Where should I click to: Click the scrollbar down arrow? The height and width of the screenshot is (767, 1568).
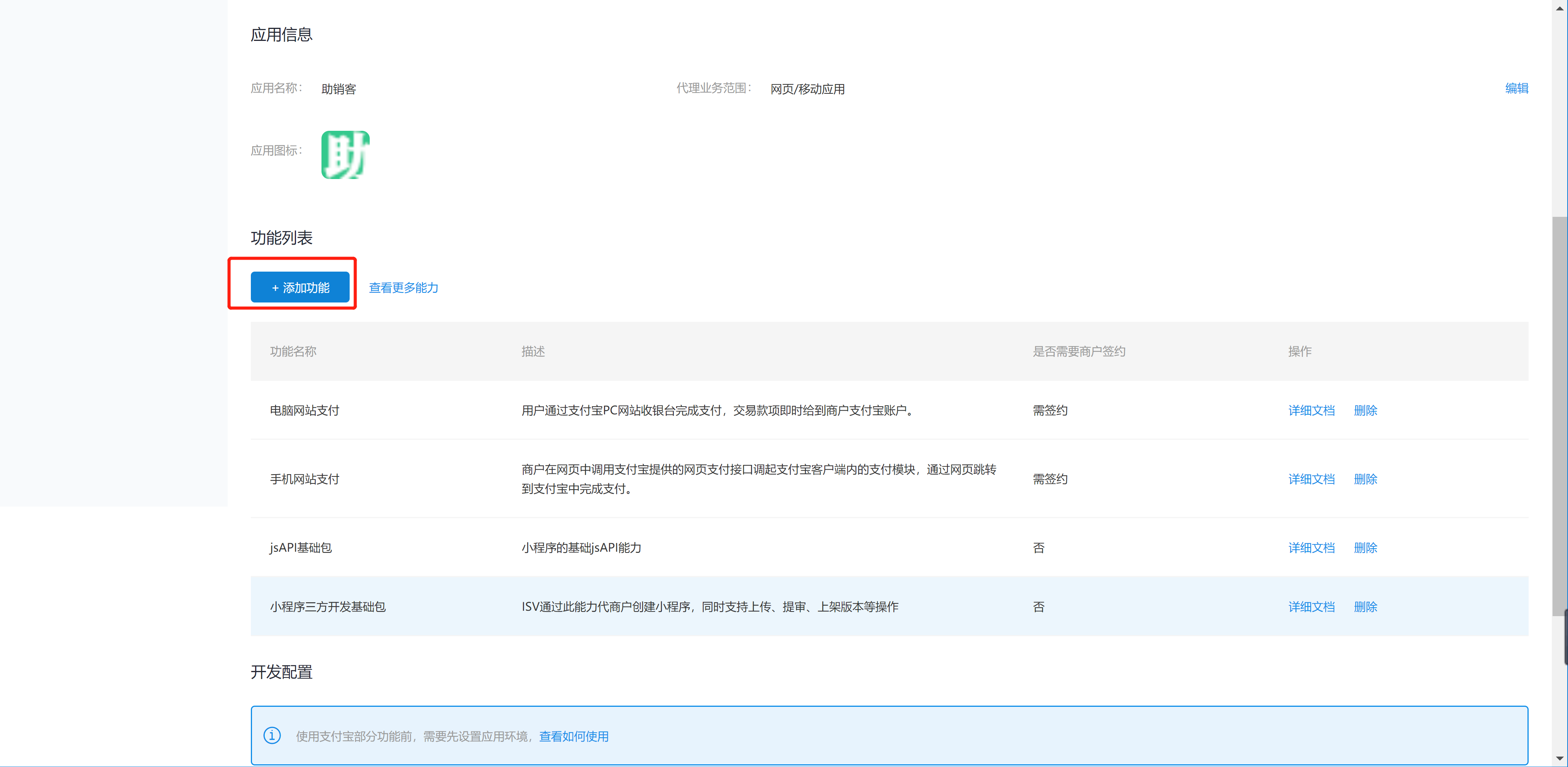point(1560,759)
